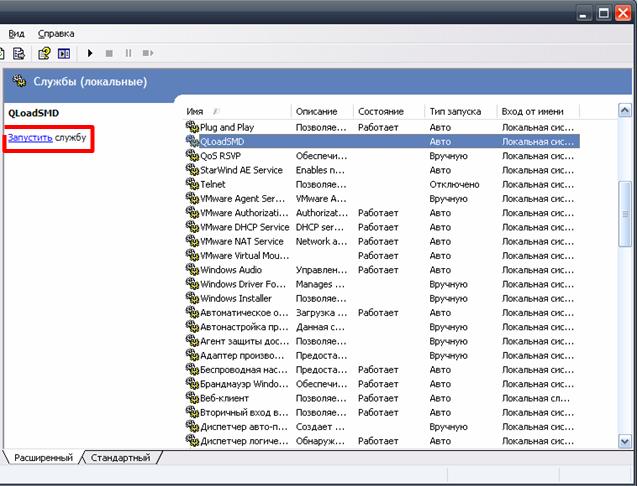The height and width of the screenshot is (486, 638).
Task: Click the Работает state of Windows Audio
Action: (x=378, y=269)
